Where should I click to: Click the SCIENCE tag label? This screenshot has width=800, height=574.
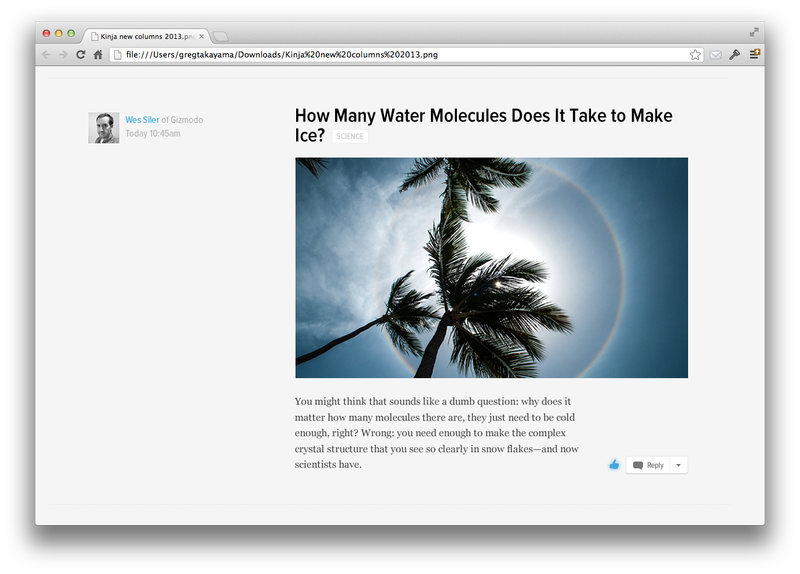point(350,136)
